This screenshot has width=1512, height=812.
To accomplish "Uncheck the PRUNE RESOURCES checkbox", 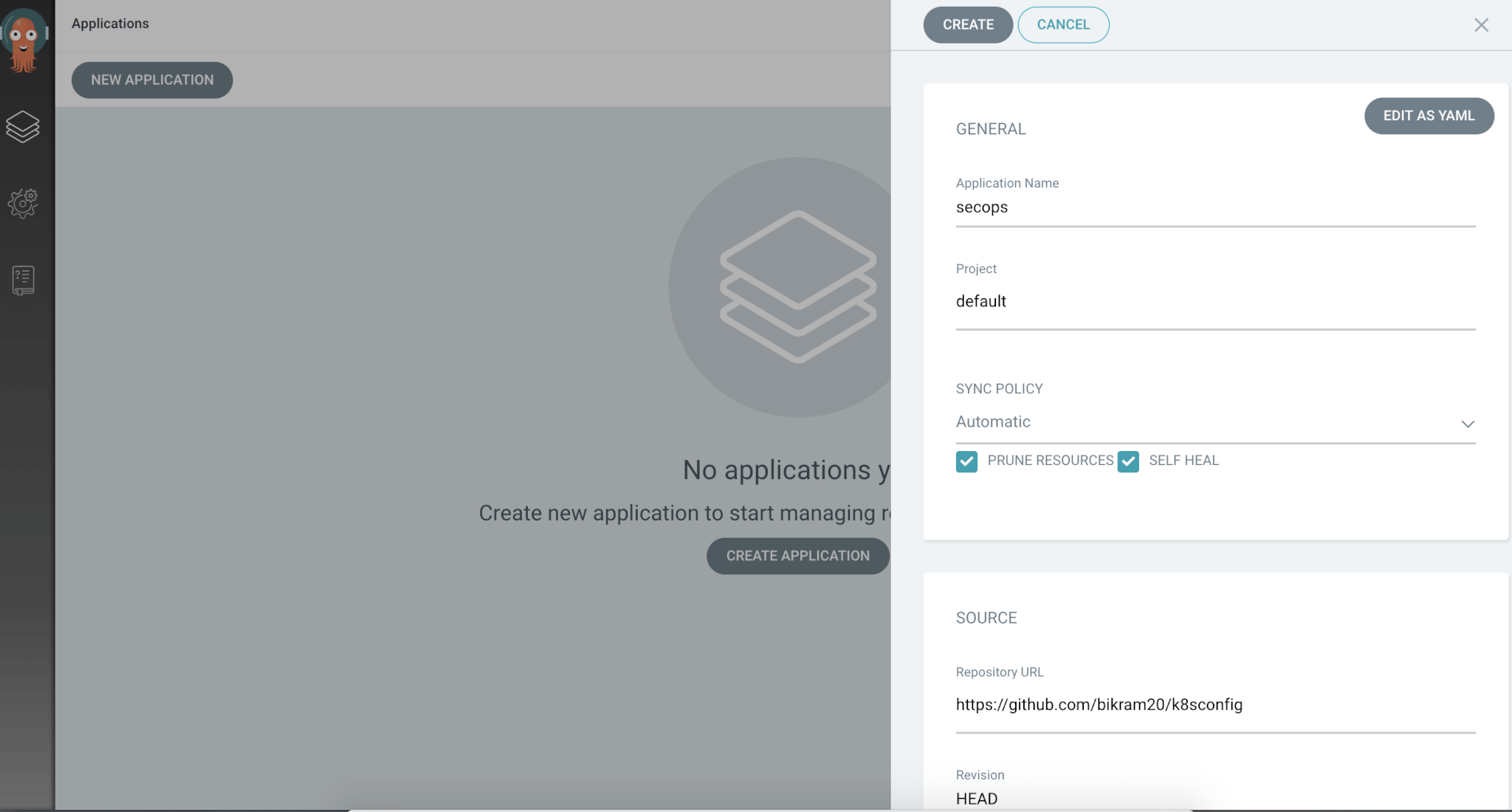I will (x=966, y=461).
